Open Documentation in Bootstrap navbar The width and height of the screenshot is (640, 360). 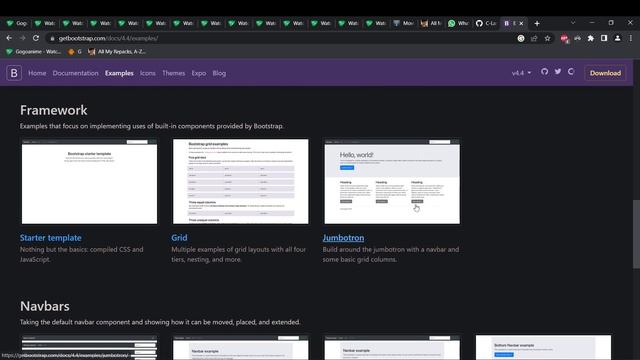click(76, 73)
